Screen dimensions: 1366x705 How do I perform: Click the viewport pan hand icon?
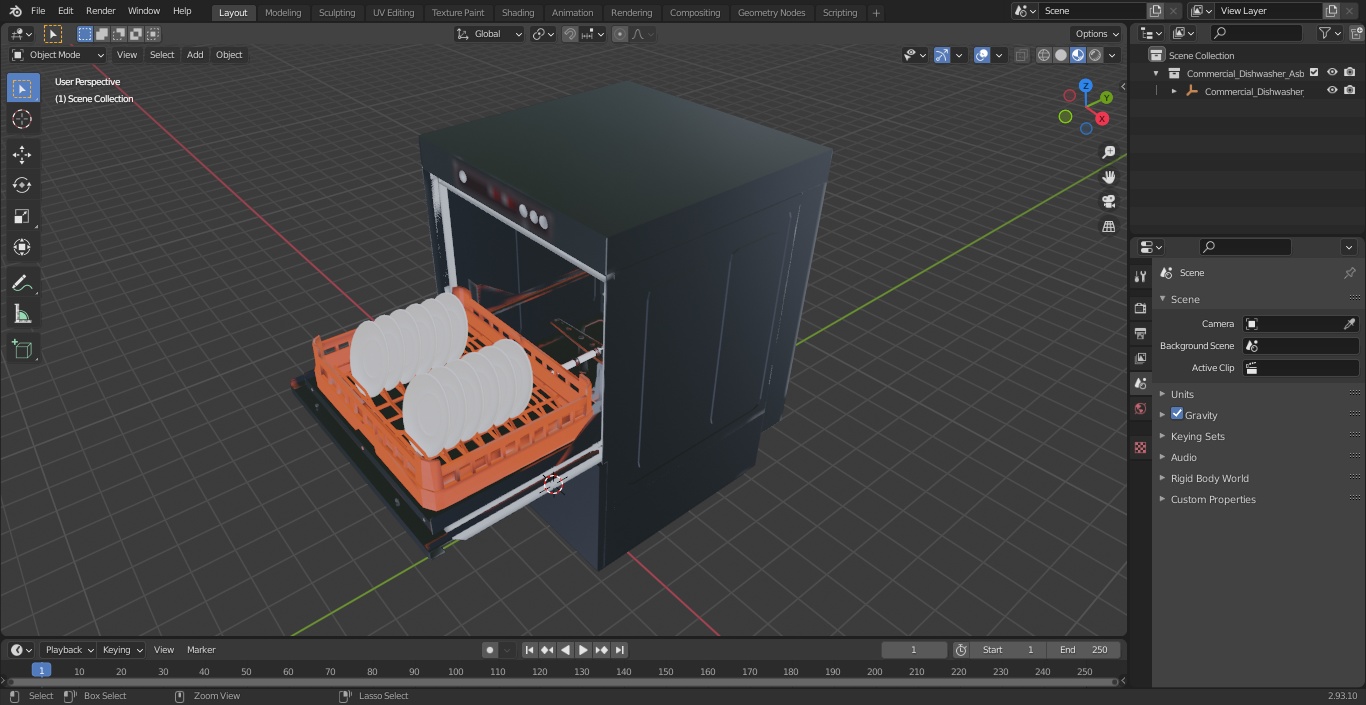(x=1108, y=177)
